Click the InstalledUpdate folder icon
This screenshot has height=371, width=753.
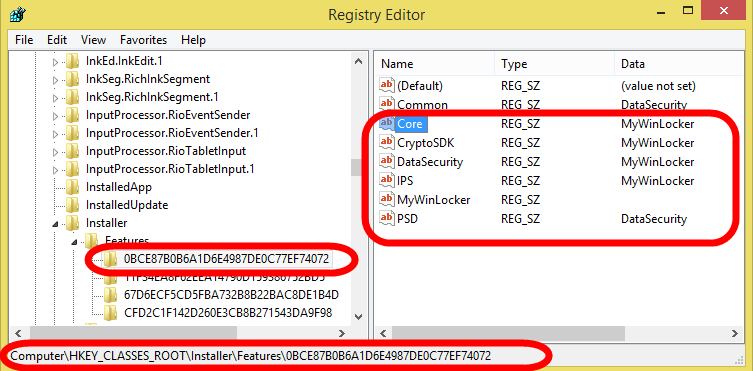tap(72, 205)
